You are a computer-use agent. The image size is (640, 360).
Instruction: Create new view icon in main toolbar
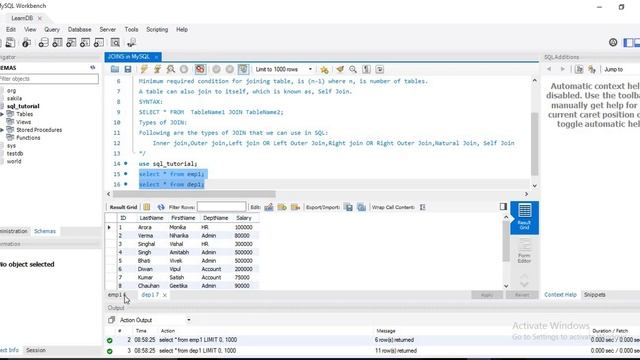71,42
